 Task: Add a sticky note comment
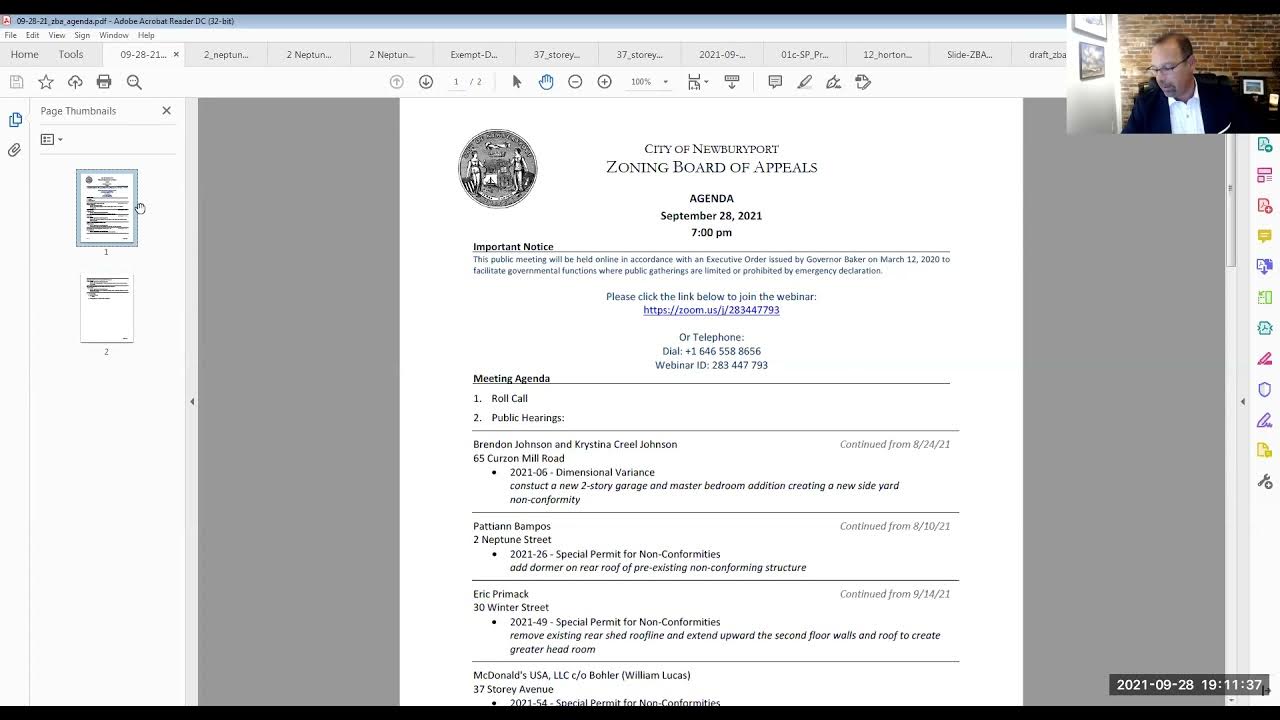tap(775, 82)
